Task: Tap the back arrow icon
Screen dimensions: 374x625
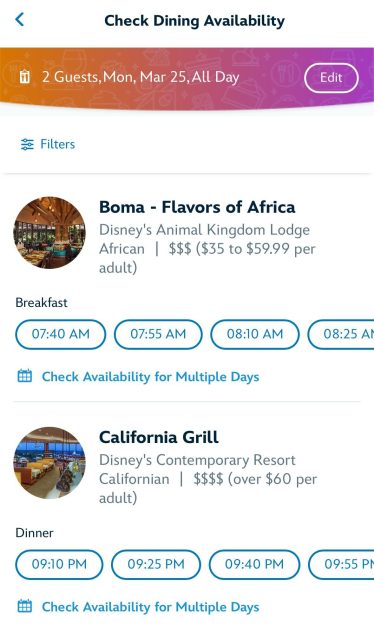Action: 20,19
